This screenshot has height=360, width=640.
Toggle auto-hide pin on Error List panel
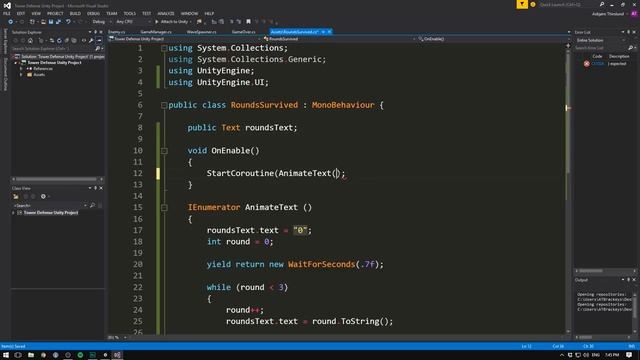click(x=629, y=32)
